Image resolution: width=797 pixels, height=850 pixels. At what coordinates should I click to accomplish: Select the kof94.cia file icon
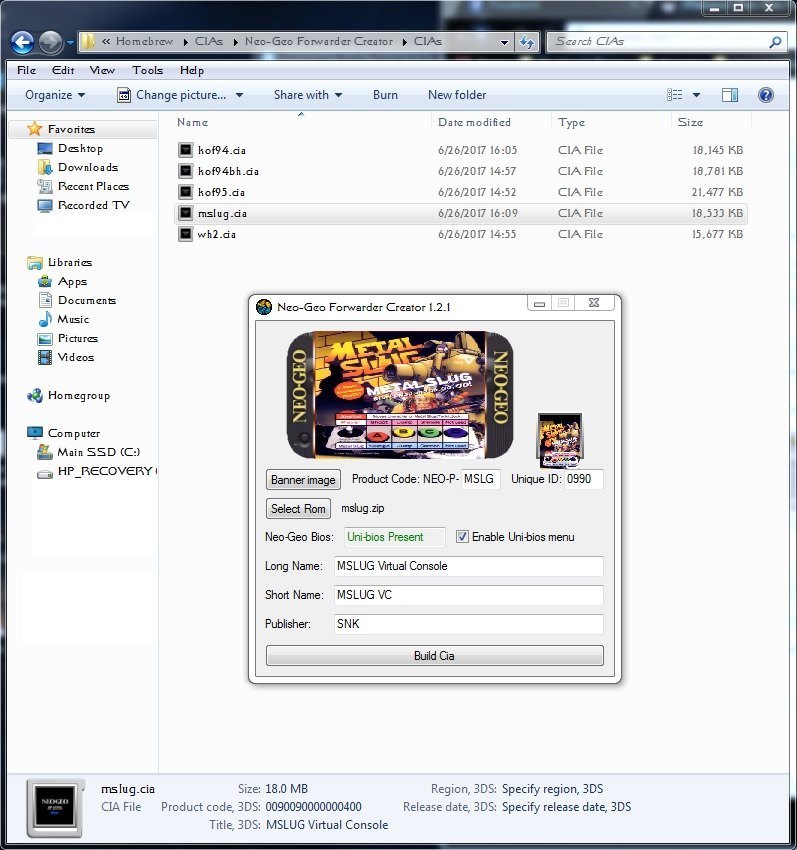[x=186, y=150]
